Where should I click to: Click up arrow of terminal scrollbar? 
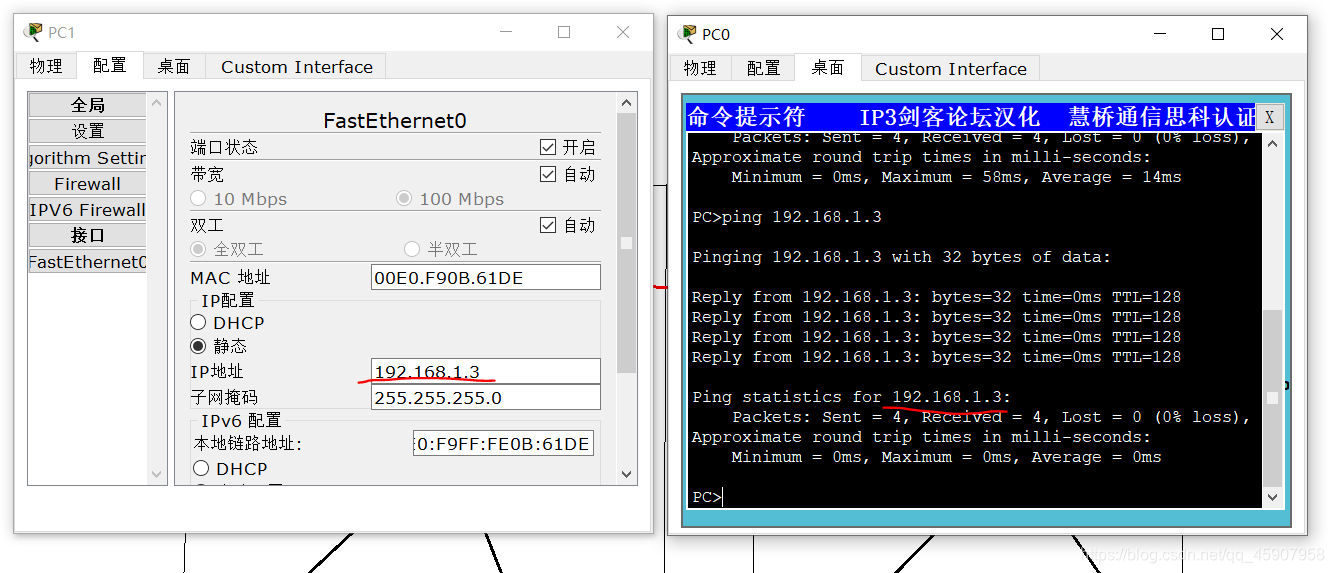pos(1272,142)
